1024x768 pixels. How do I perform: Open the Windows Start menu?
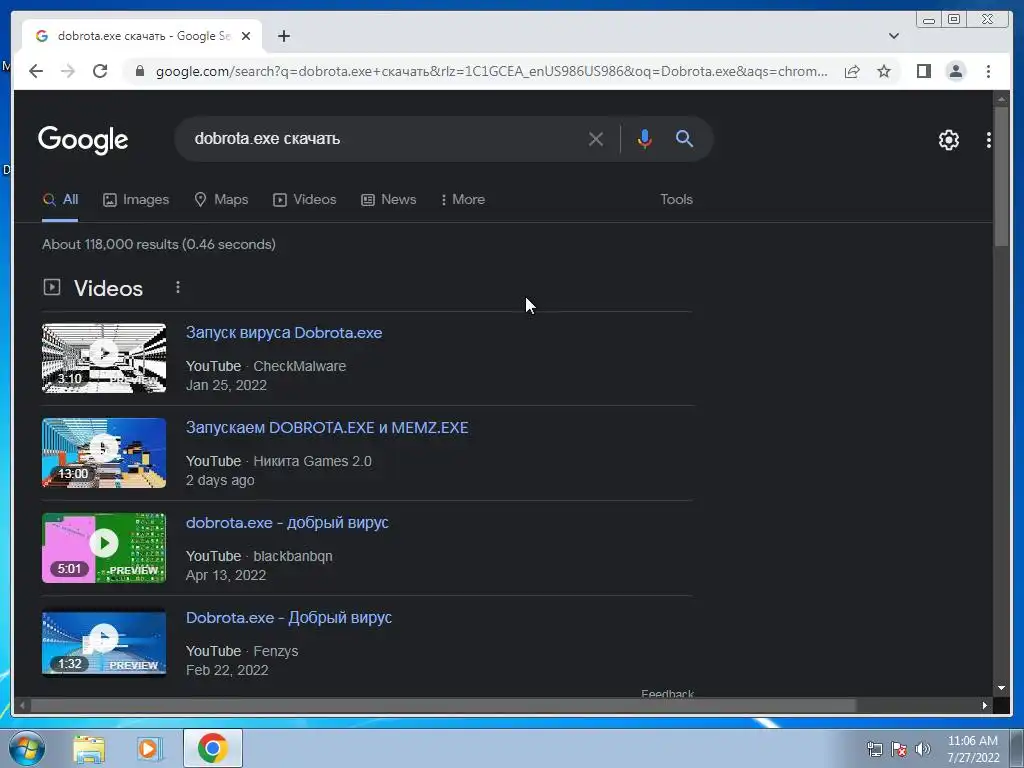[26, 748]
